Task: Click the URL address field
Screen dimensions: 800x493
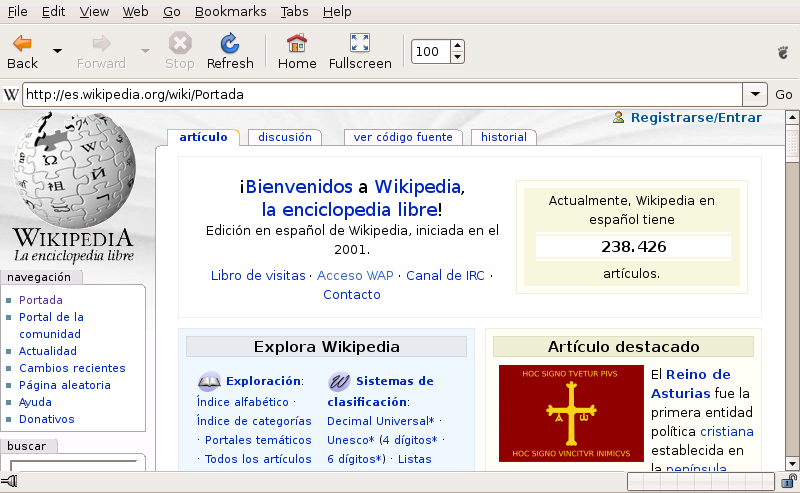Action: point(383,94)
